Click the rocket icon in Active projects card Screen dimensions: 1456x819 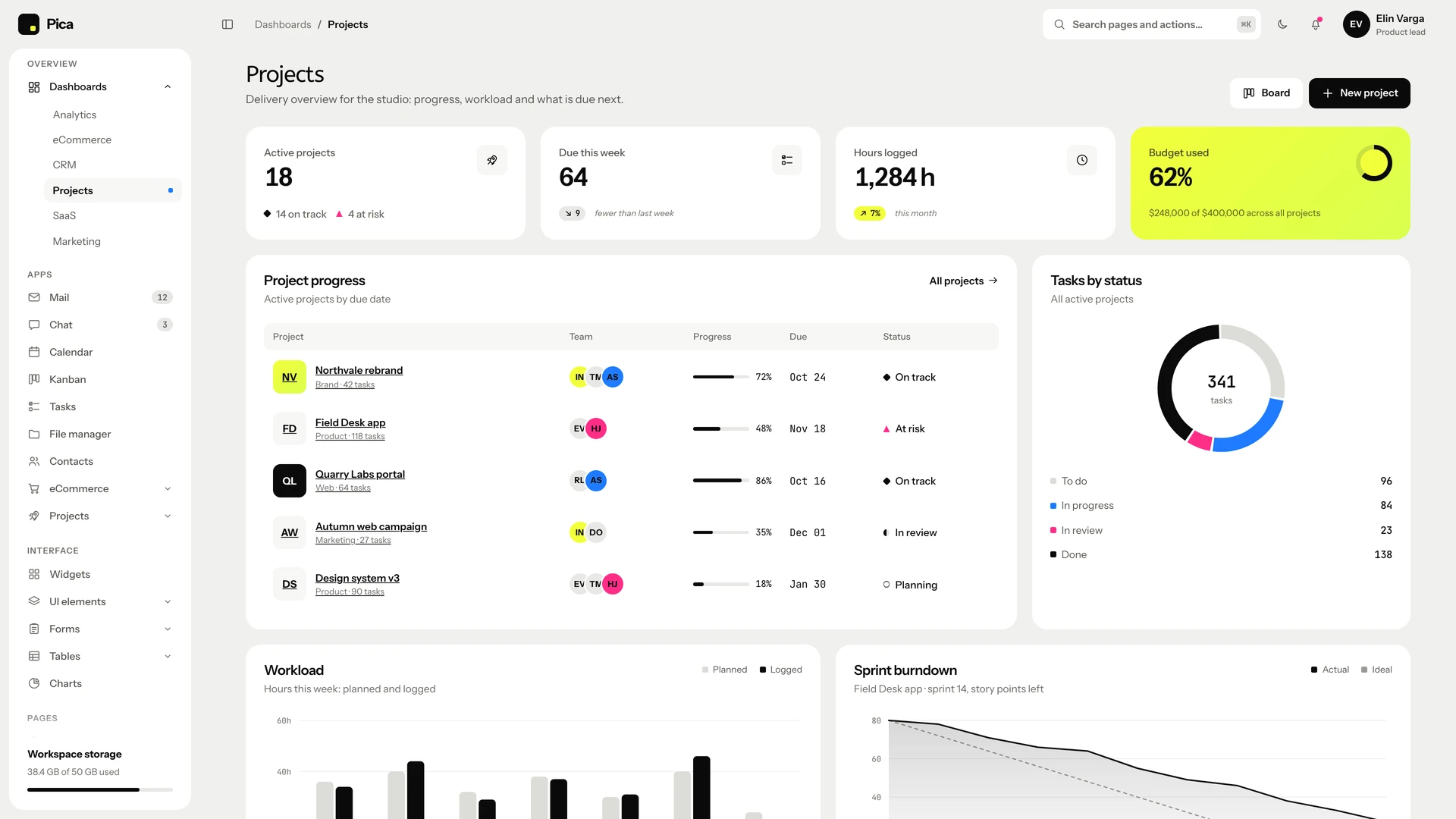492,160
